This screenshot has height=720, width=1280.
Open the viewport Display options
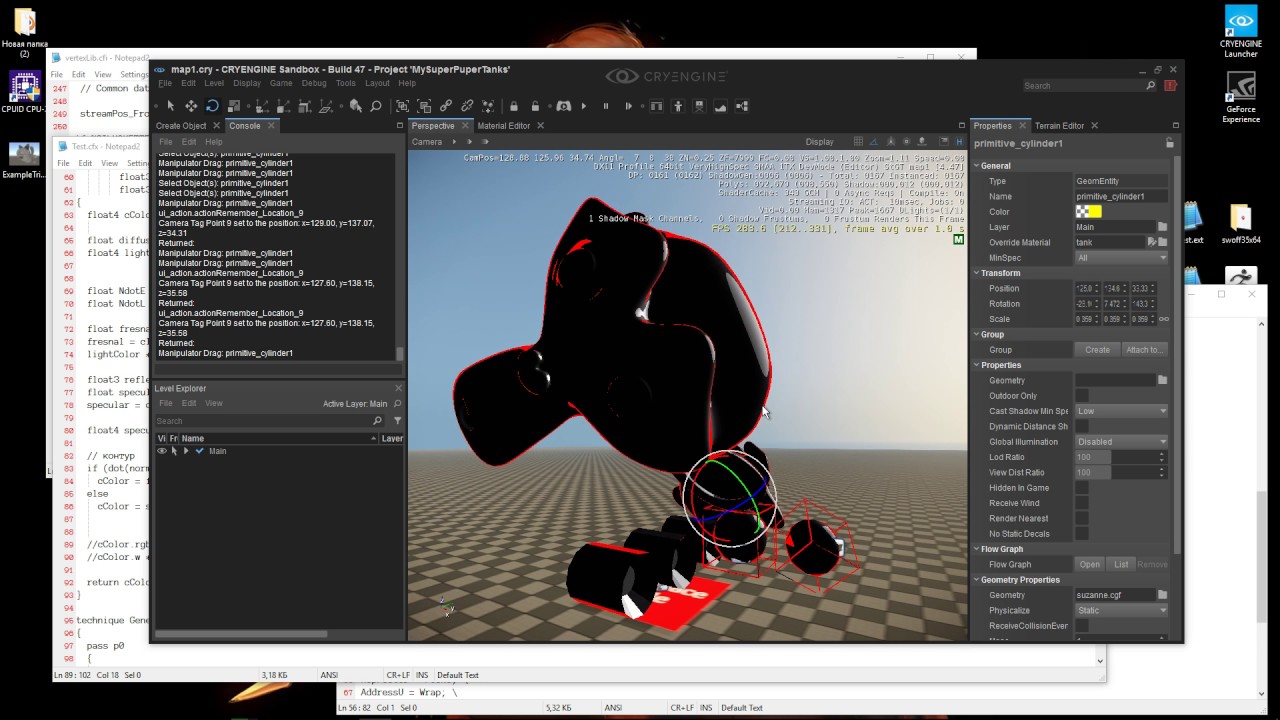819,142
